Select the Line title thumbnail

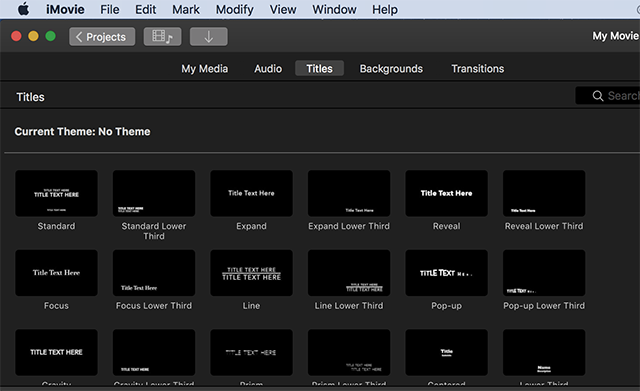(251, 273)
